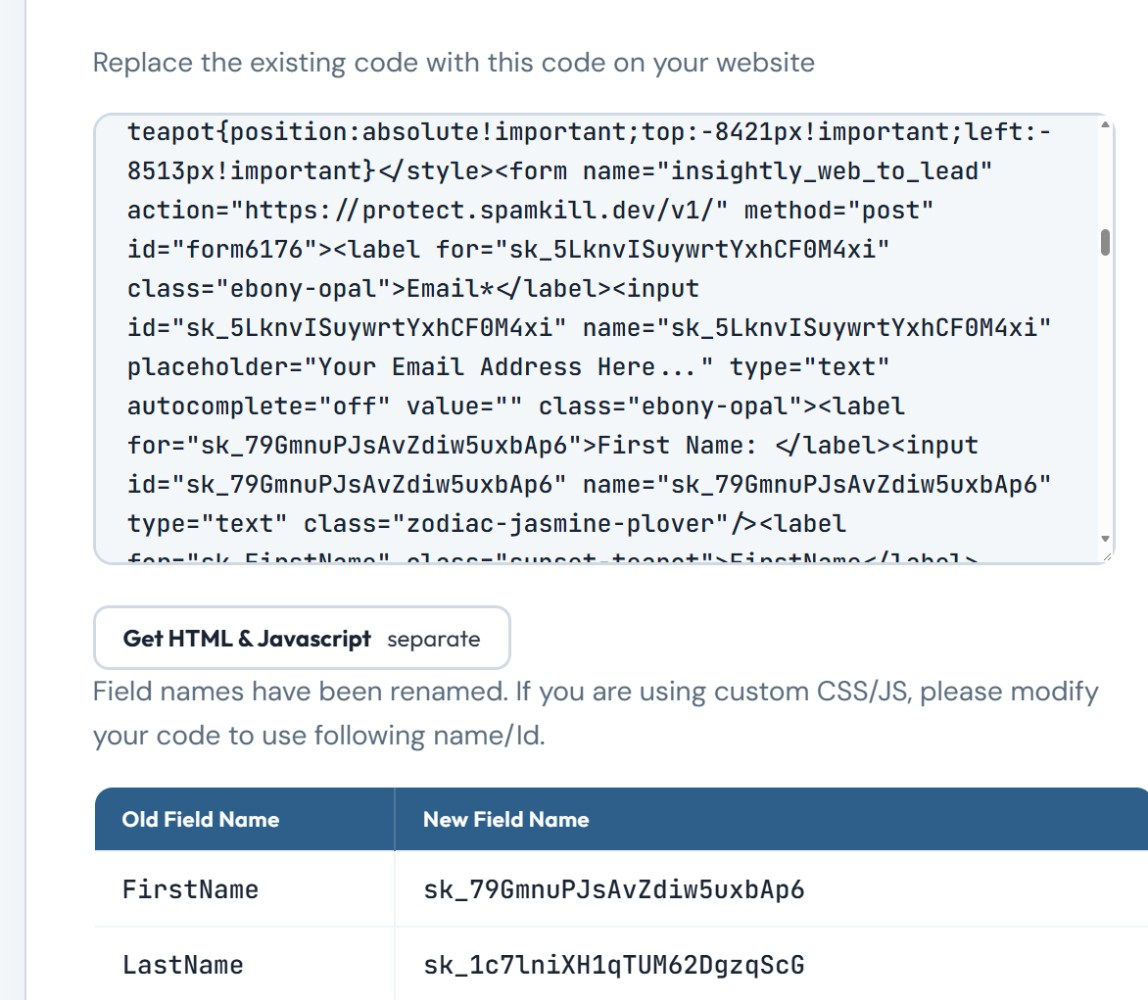Click the New Field Name column header
Image resolution: width=1148 pixels, height=1000 pixels.
[771, 819]
